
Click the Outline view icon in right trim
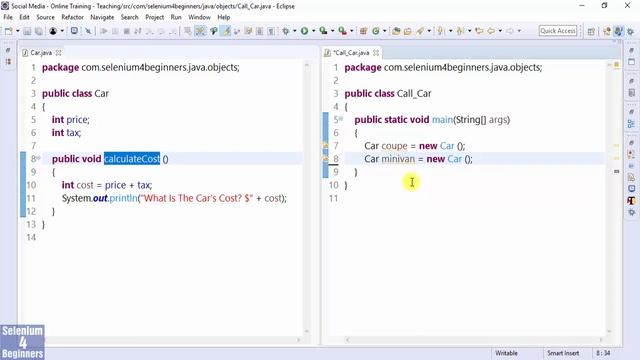(631, 124)
